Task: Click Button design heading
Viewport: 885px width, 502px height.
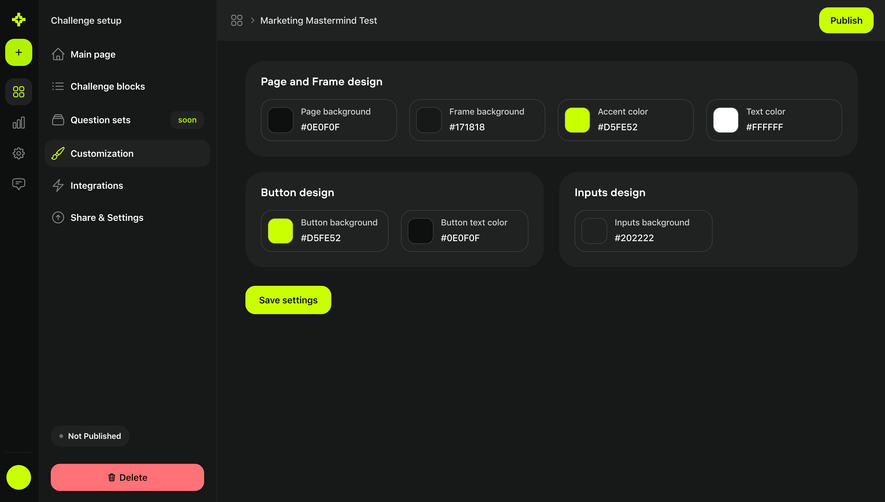Action: pos(297,193)
